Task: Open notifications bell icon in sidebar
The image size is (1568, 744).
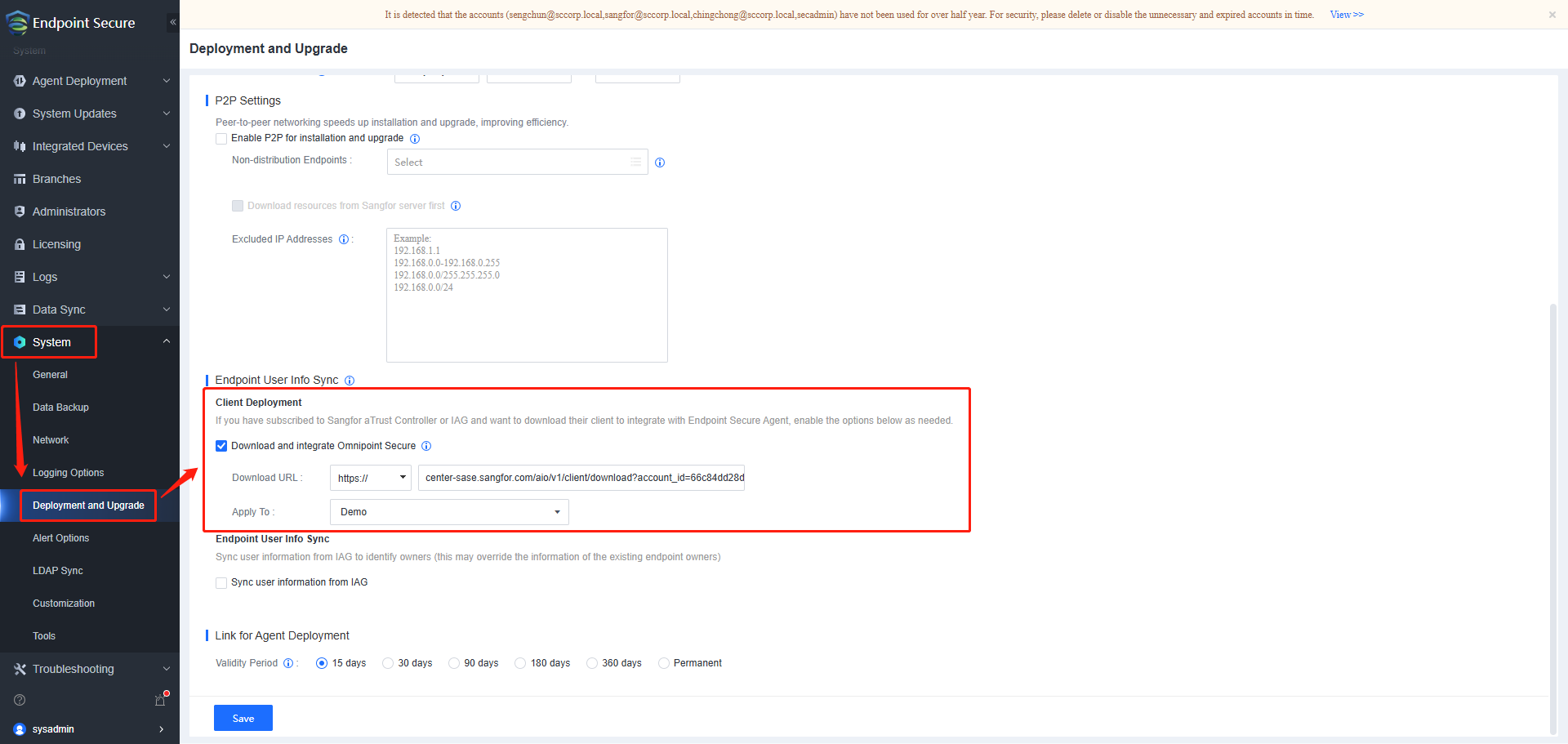Action: tap(161, 700)
